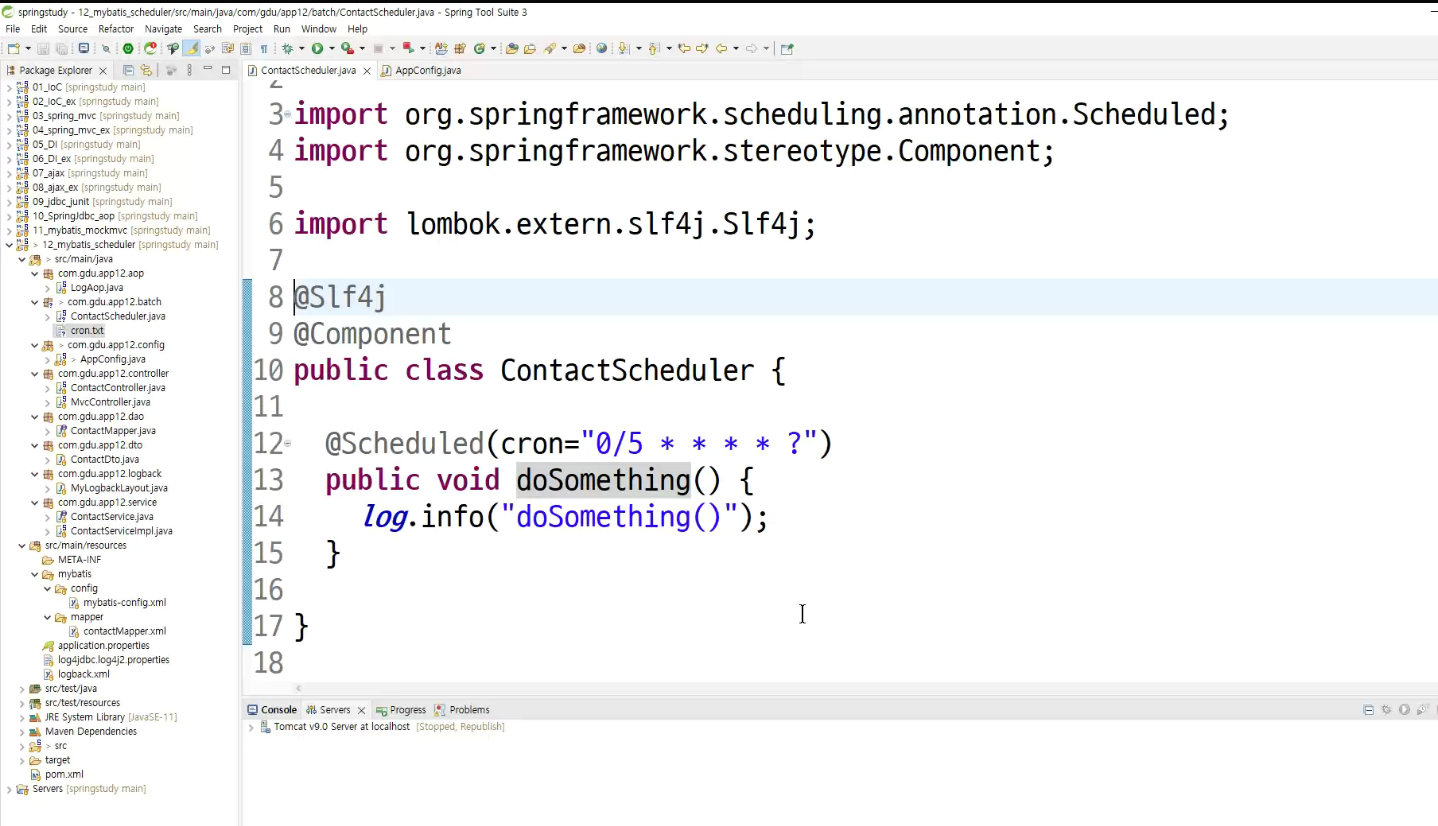This screenshot has height=826, width=1438.
Task: Toggle Link with Editor in Package Explorer
Action: tap(146, 70)
